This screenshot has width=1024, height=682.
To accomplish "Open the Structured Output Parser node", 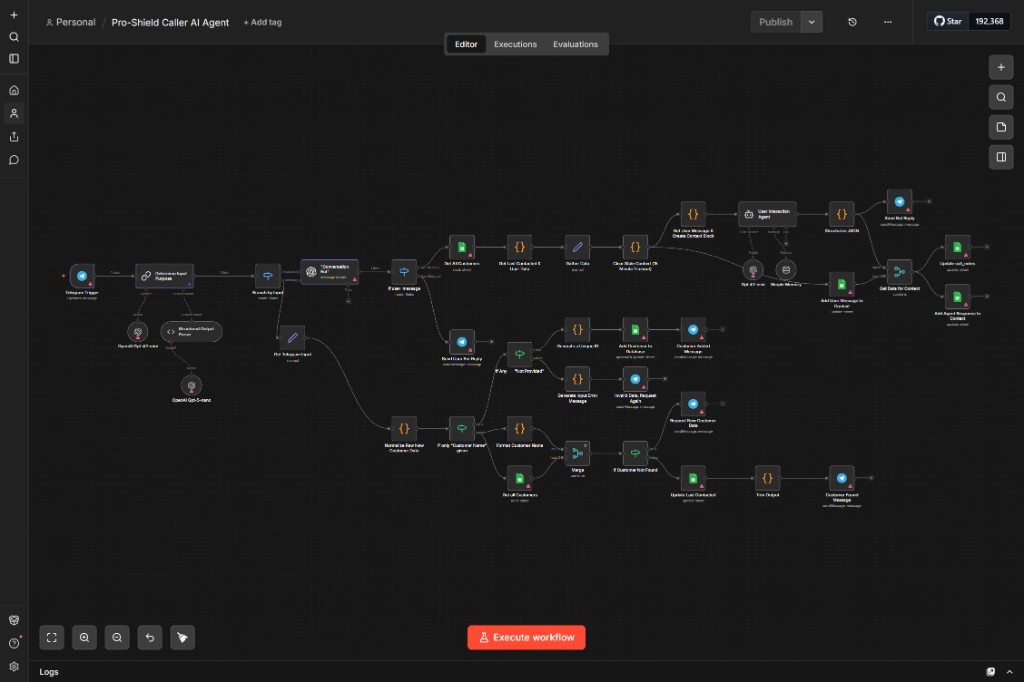I will click(191, 332).
